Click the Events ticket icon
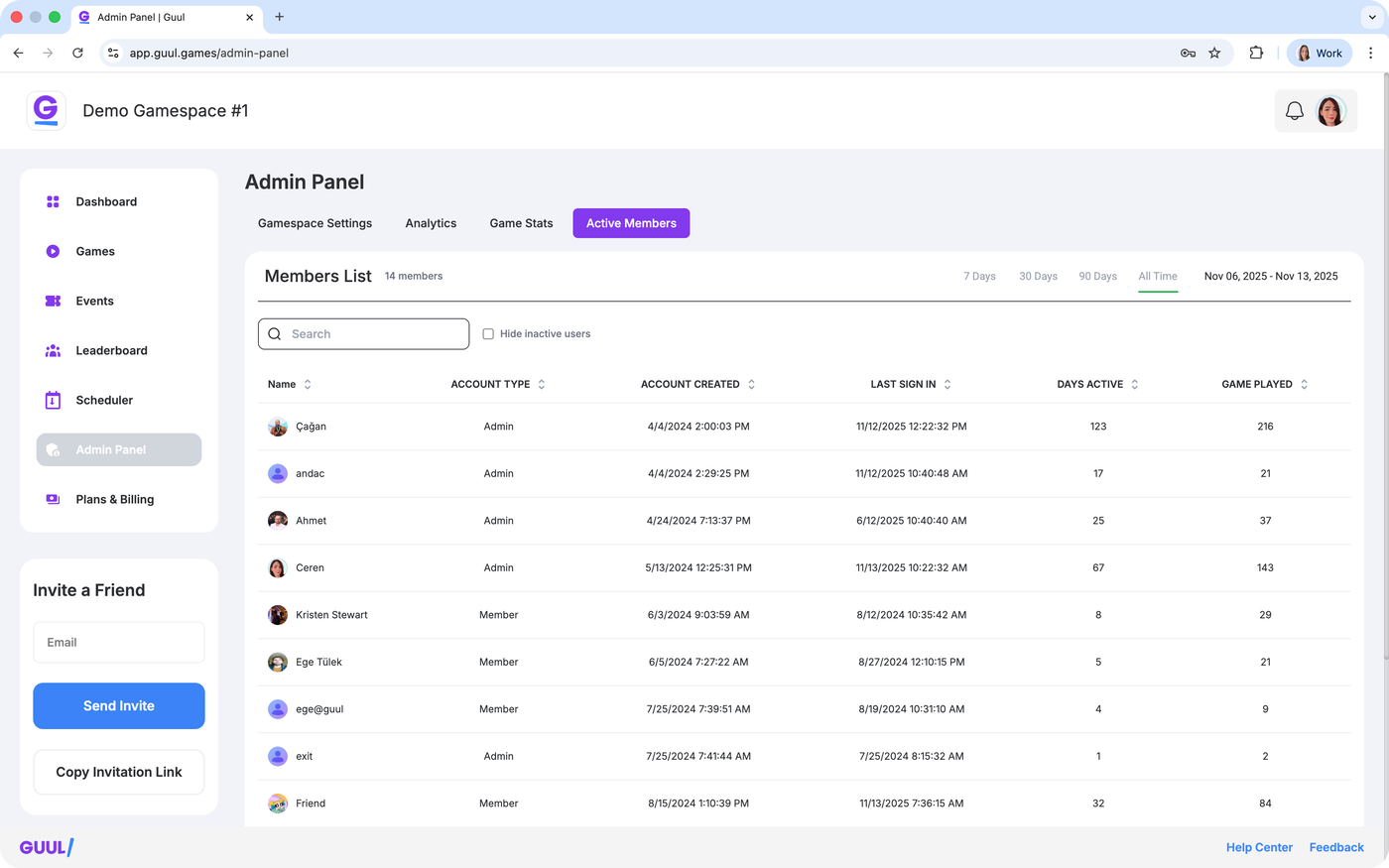 coord(53,301)
